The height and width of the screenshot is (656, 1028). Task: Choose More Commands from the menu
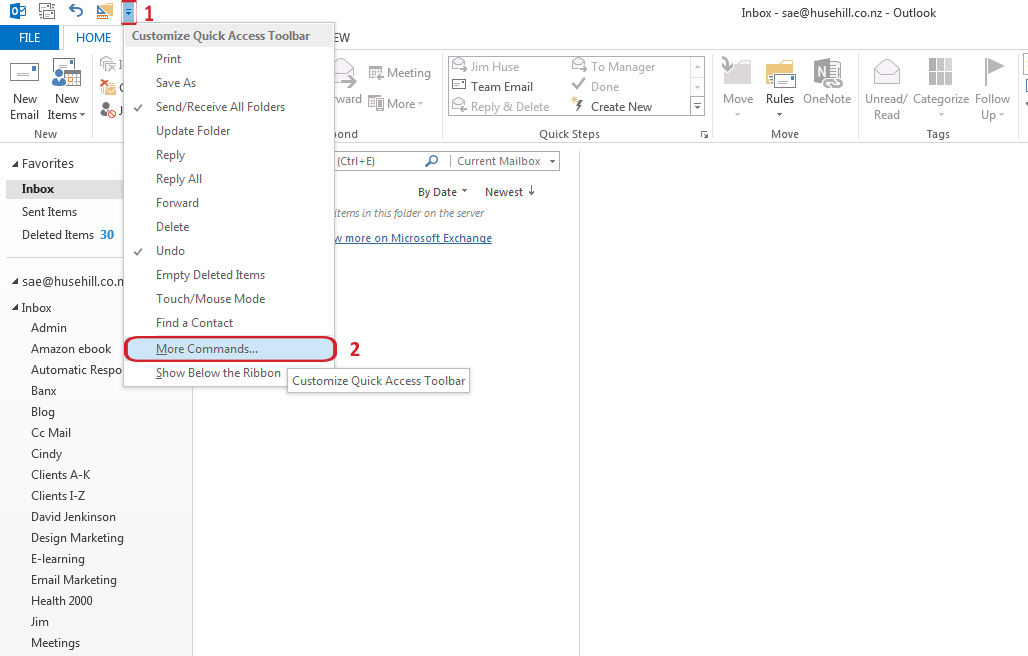tap(210, 348)
